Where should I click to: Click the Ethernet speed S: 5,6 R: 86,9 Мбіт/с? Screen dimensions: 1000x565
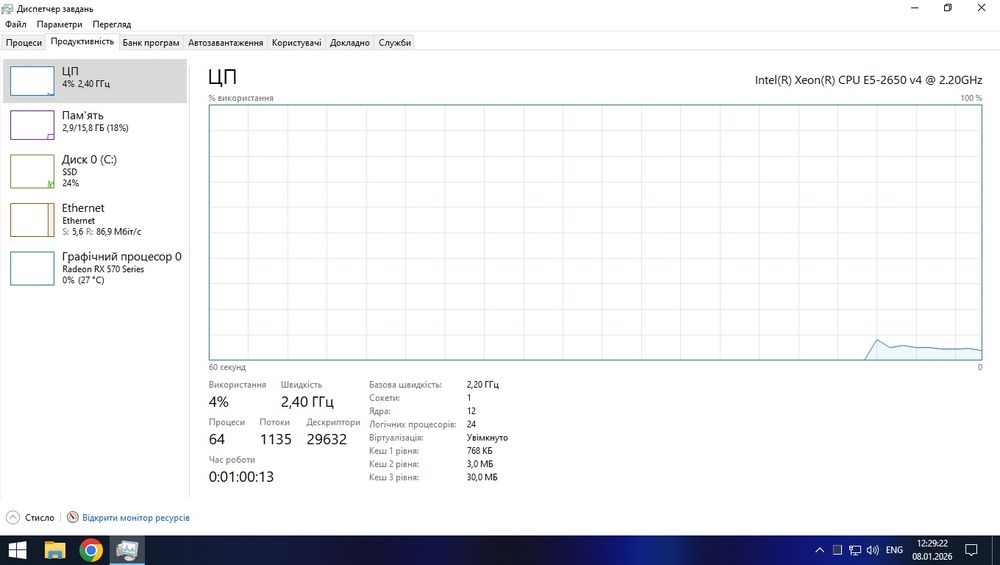pos(101,231)
